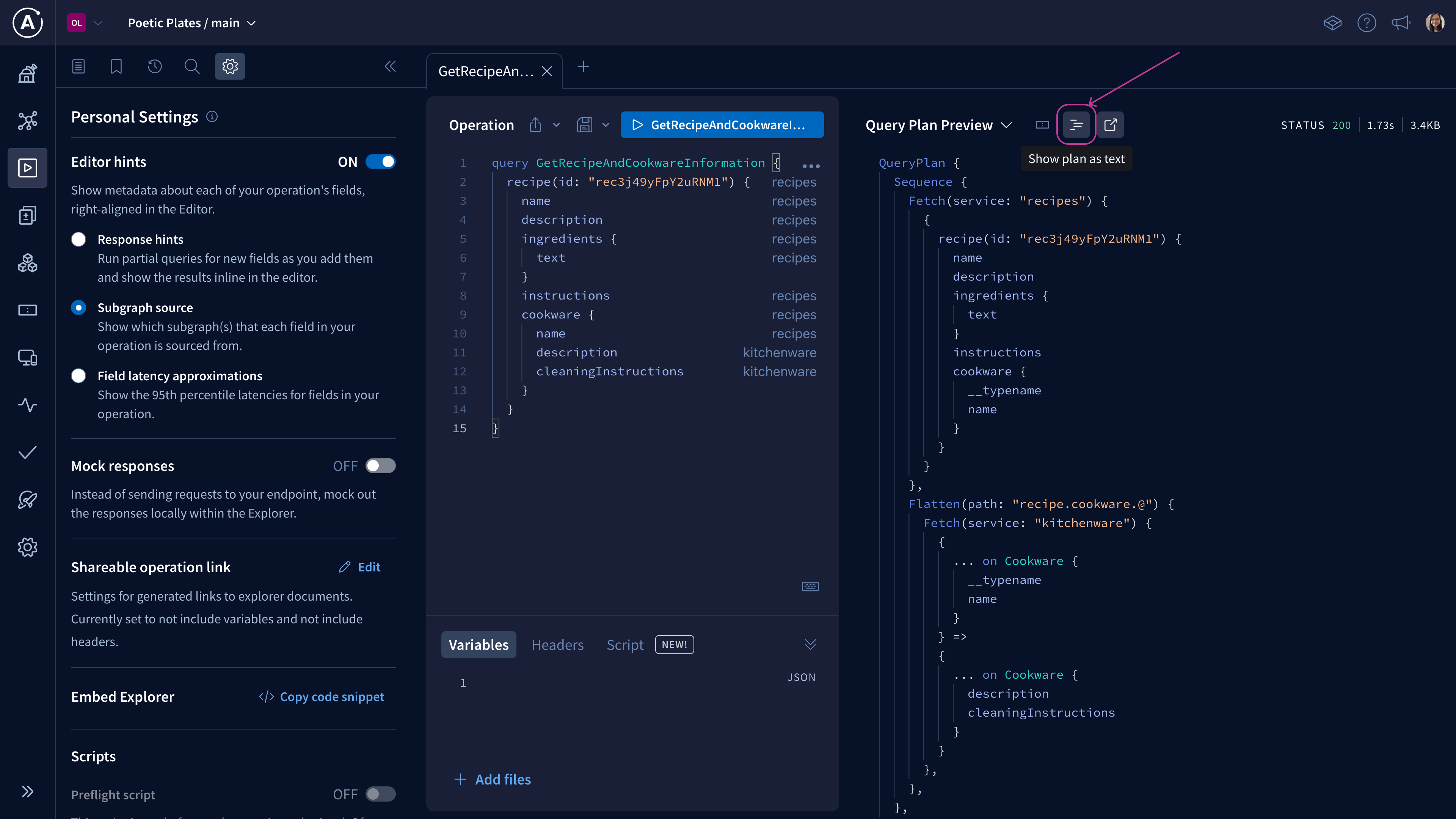The height and width of the screenshot is (819, 1456).
Task: Expand the Query Plan Preview dropdown
Action: point(1006,125)
